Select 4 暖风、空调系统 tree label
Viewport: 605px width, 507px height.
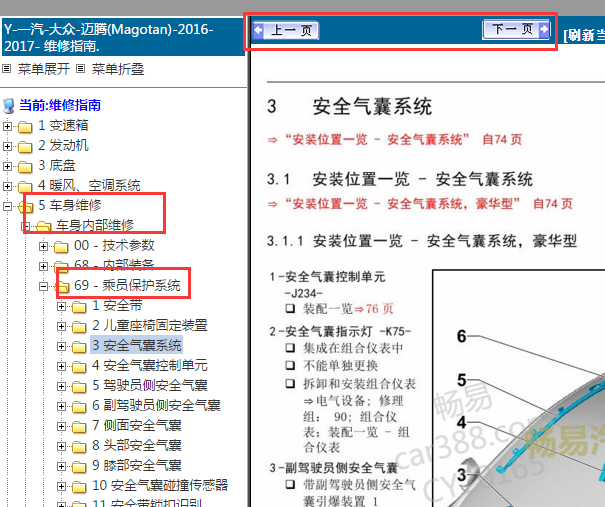coord(89,186)
